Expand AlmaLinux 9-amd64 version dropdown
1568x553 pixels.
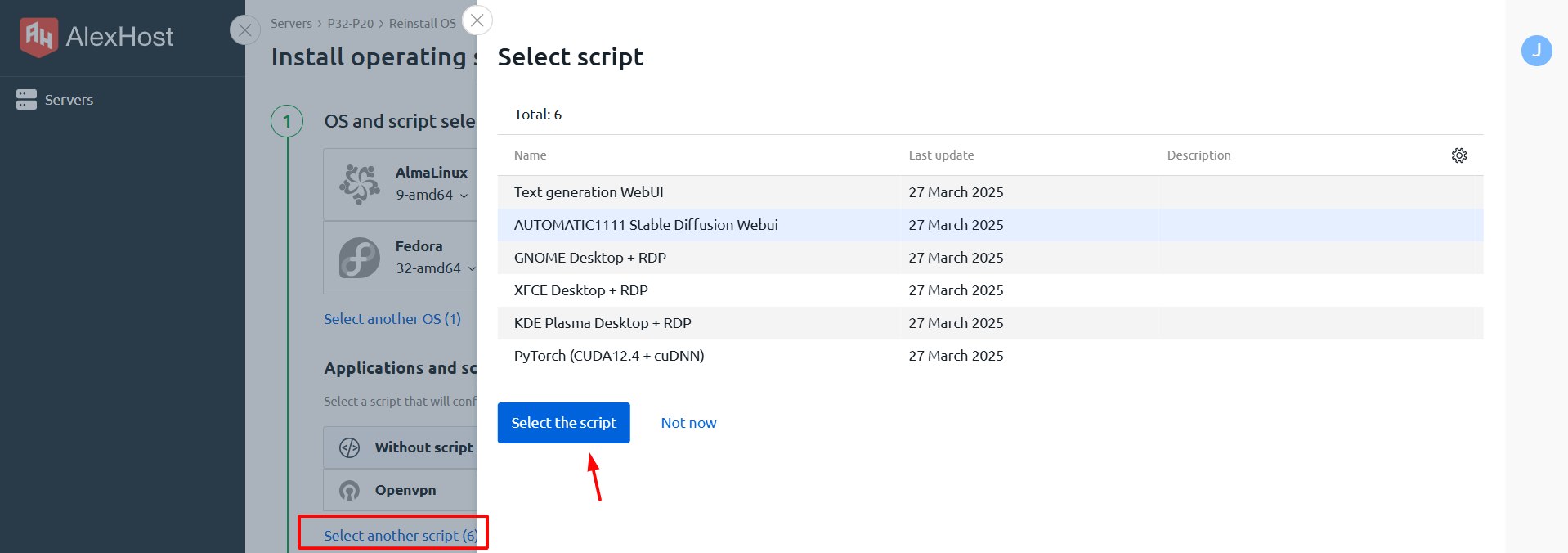(x=432, y=195)
